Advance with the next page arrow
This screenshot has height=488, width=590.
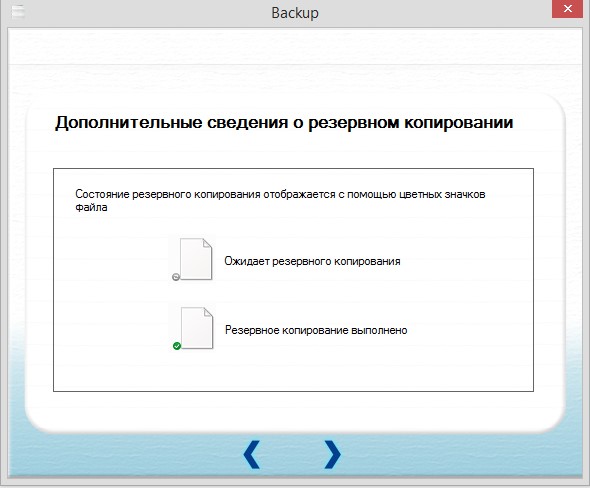click(332, 455)
